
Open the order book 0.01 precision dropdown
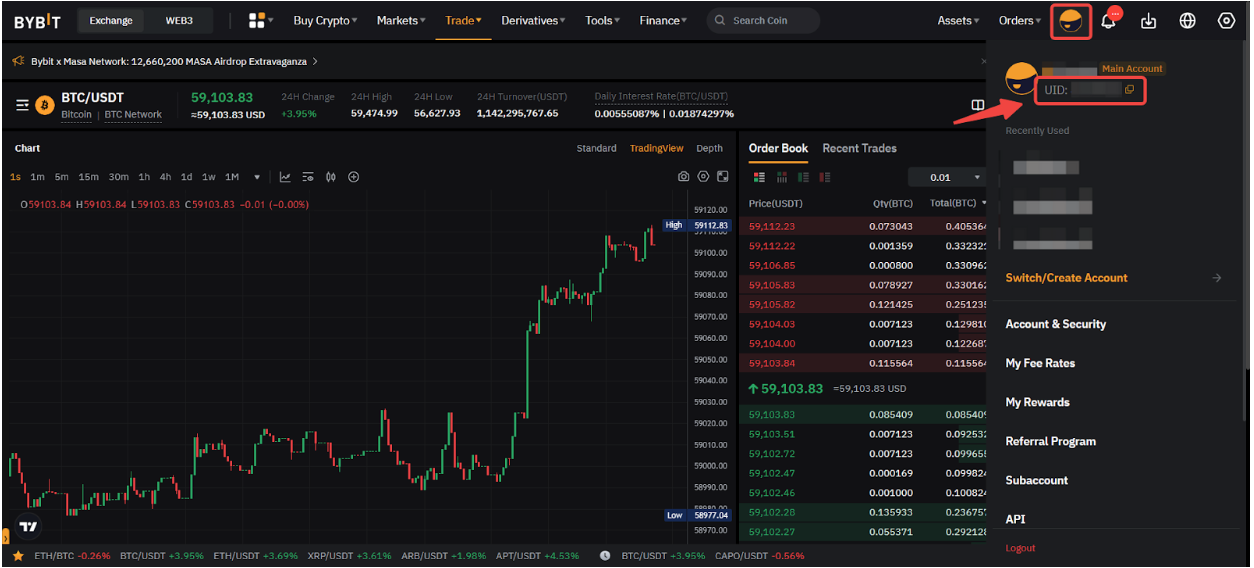(x=945, y=177)
